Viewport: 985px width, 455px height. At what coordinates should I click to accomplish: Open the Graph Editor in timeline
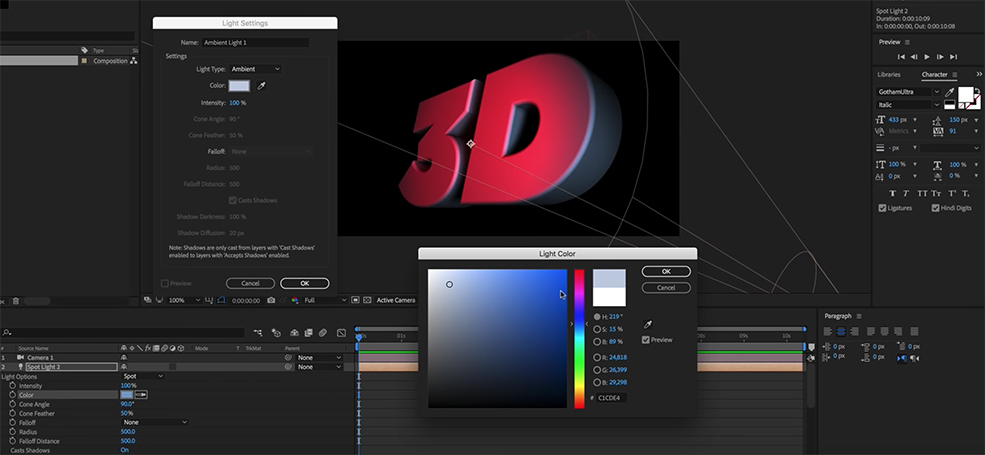(x=341, y=333)
